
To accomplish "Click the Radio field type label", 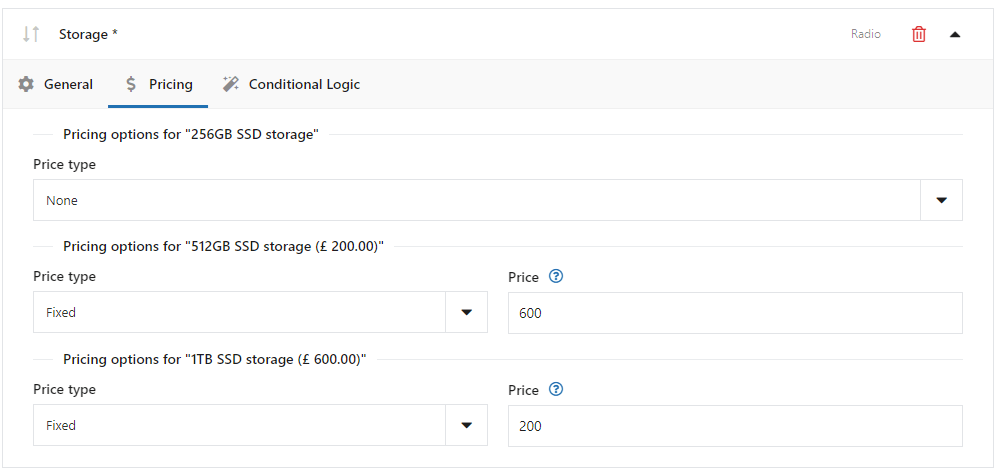I will pos(866,34).
